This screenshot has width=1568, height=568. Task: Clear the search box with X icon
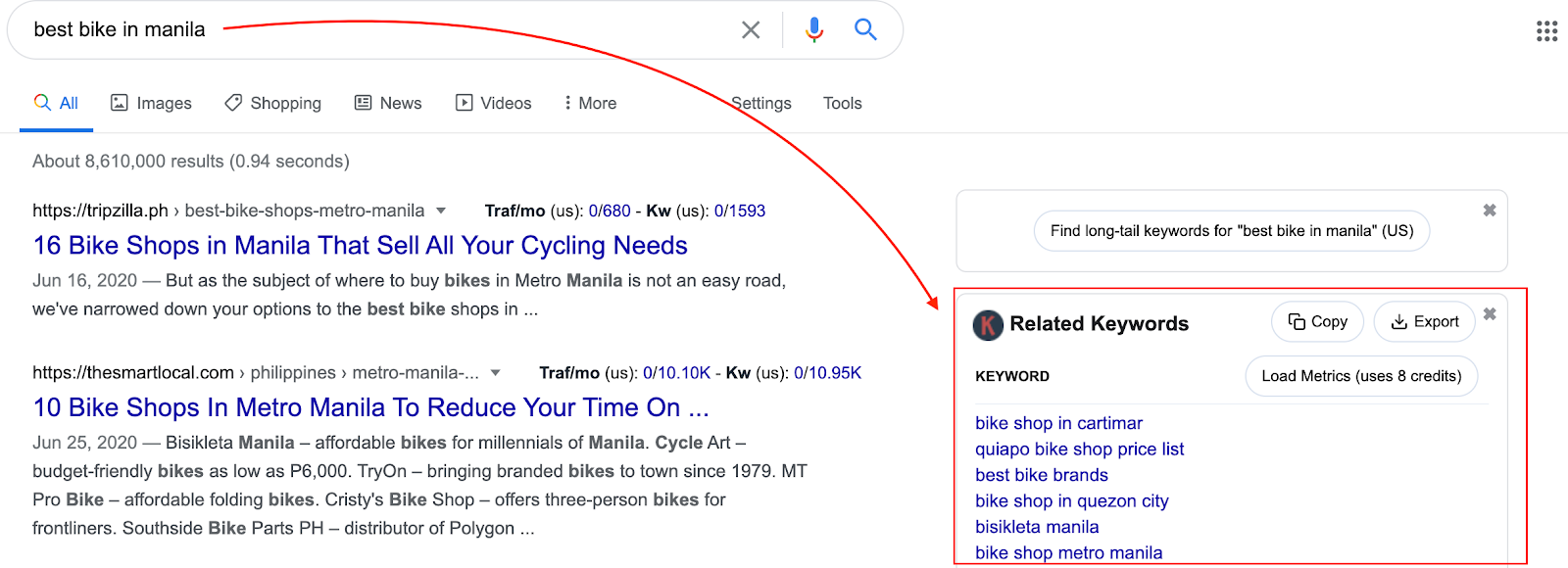[751, 30]
